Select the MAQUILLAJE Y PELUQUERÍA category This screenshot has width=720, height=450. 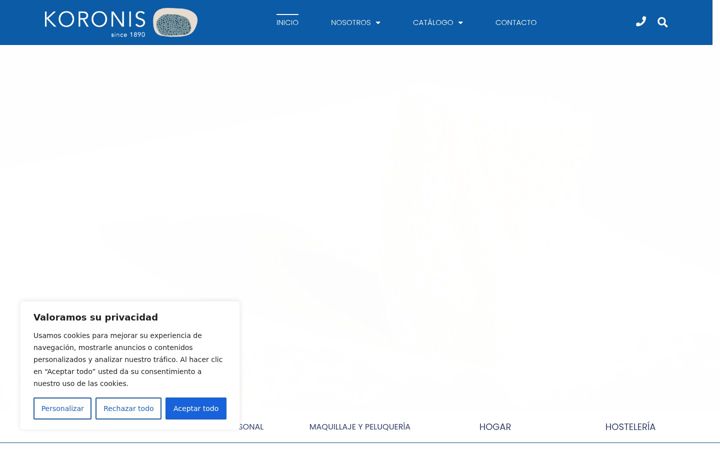(x=360, y=427)
